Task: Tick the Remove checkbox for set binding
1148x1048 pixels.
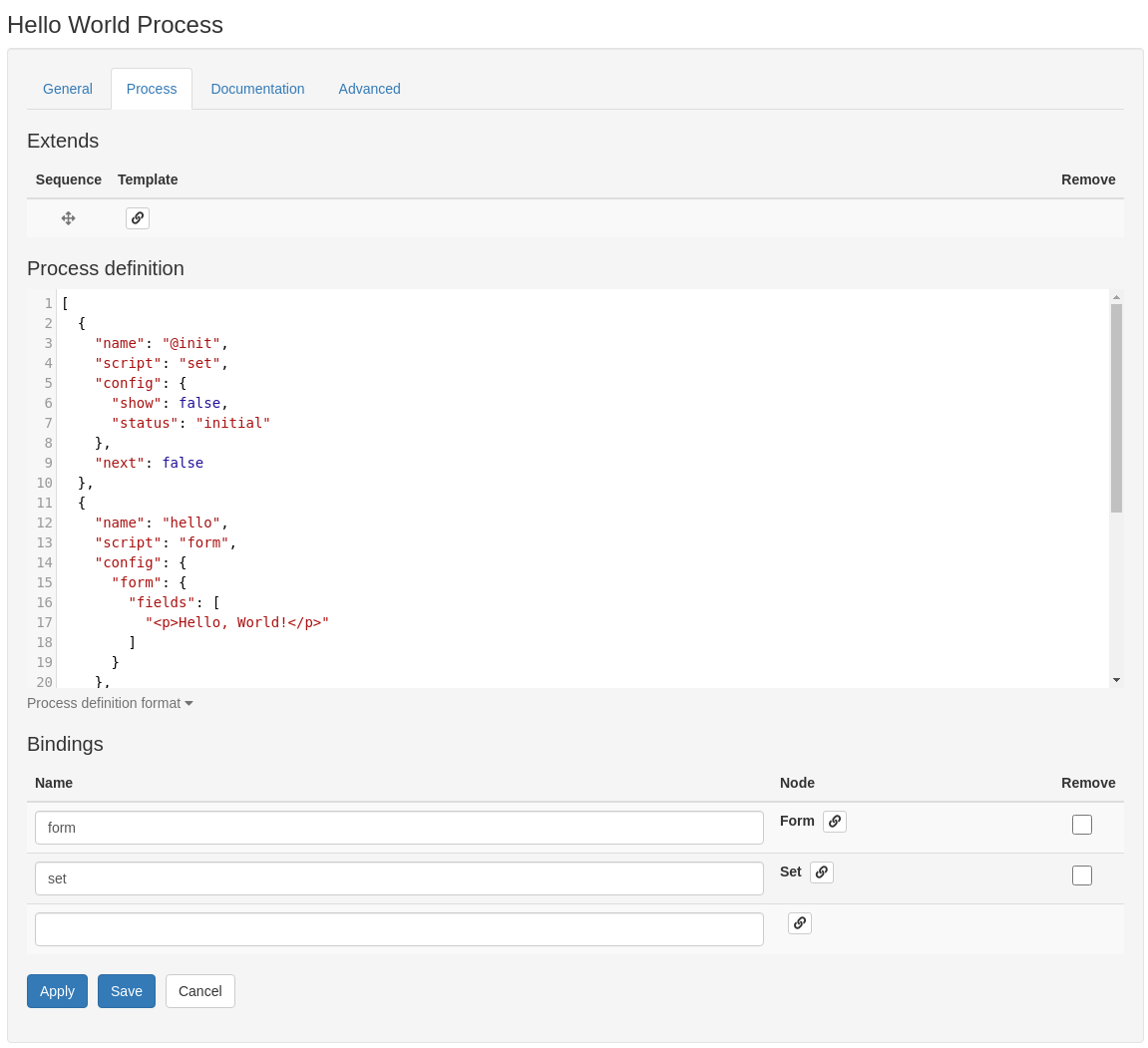Action: [1081, 875]
